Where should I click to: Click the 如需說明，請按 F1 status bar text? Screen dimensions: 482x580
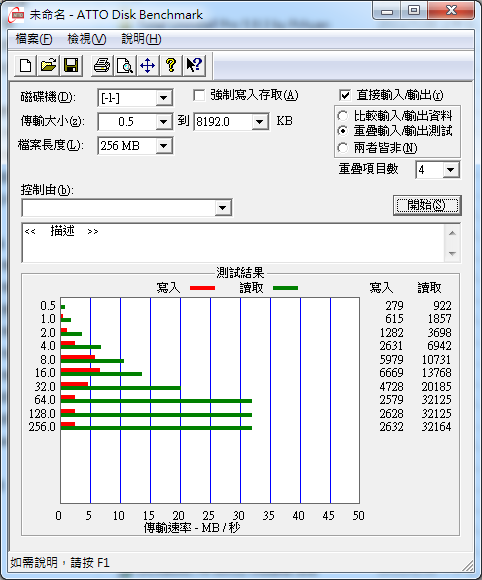point(60,563)
